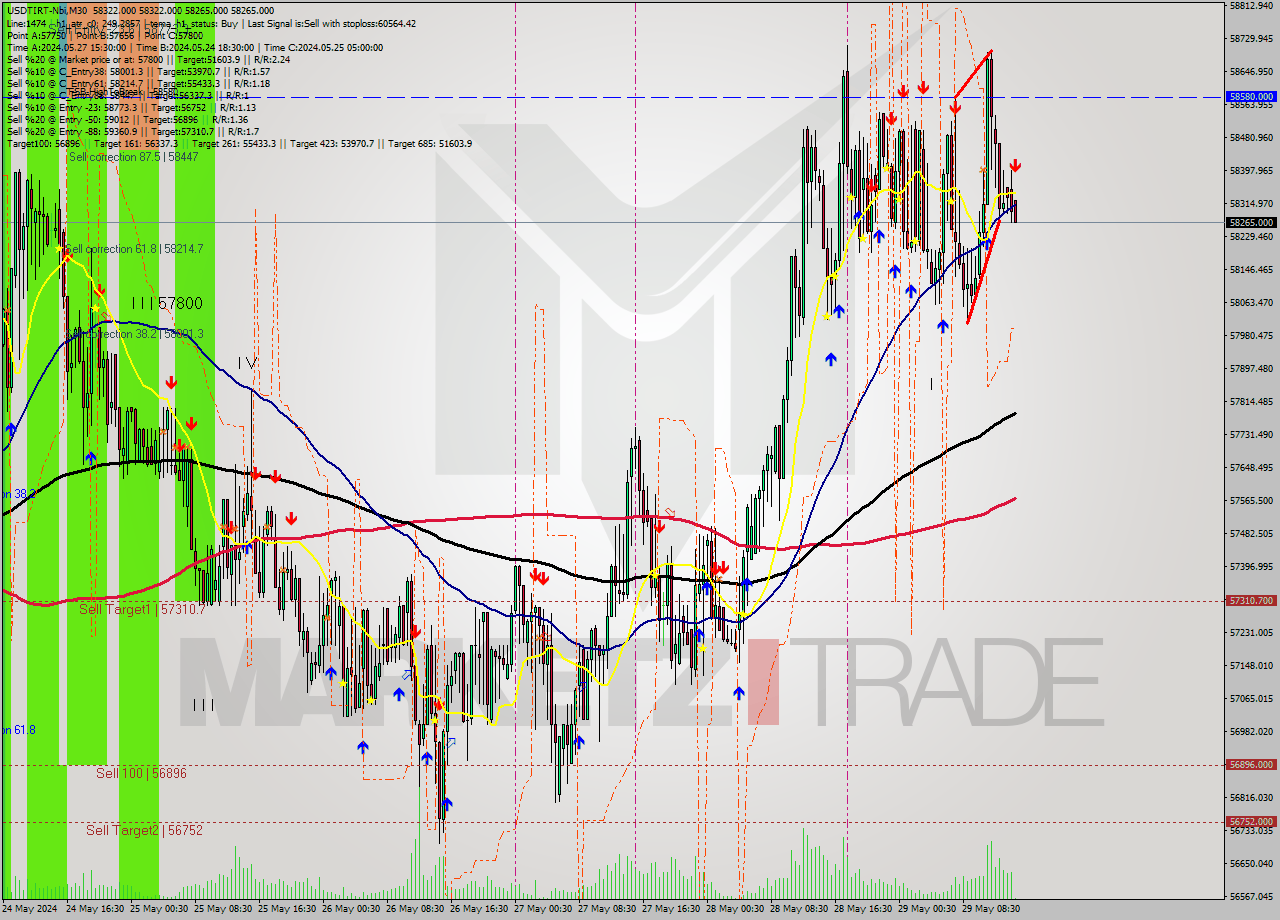Click the '28 May 00:30' time axis label

coord(735,909)
